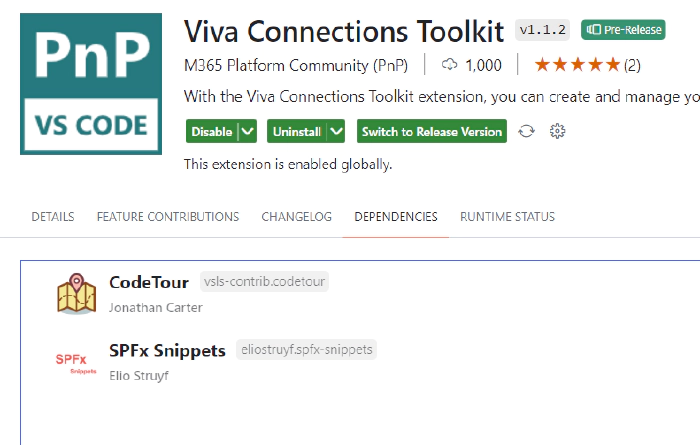Click the Pre-Release badge
The height and width of the screenshot is (445, 700).
point(623,30)
